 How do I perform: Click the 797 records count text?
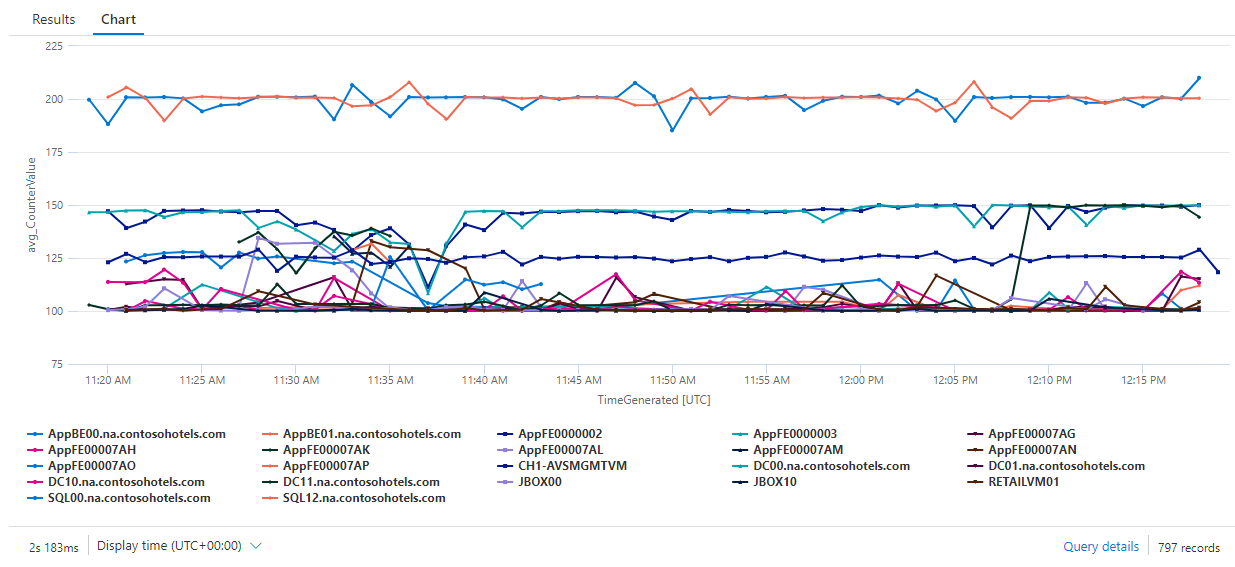pos(1188,547)
